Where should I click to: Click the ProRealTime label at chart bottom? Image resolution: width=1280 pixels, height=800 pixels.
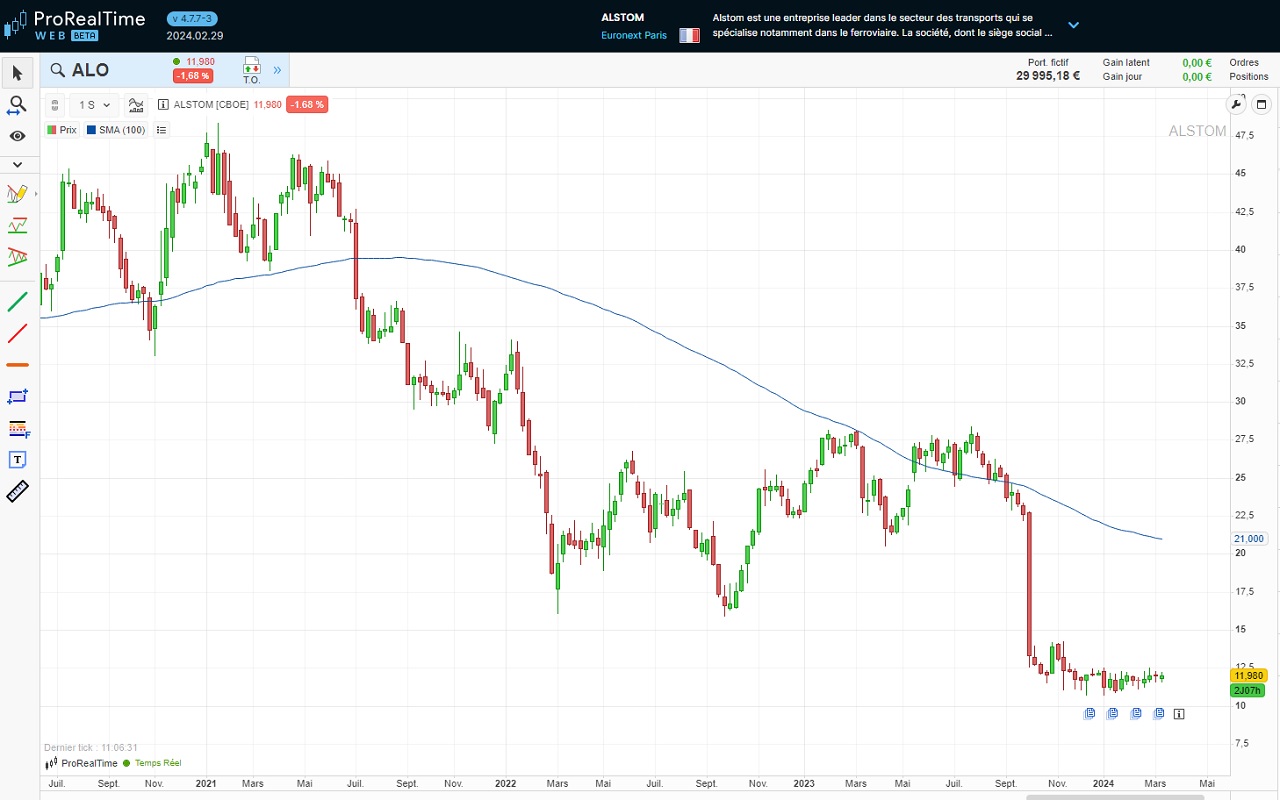pyautogui.click(x=81, y=763)
